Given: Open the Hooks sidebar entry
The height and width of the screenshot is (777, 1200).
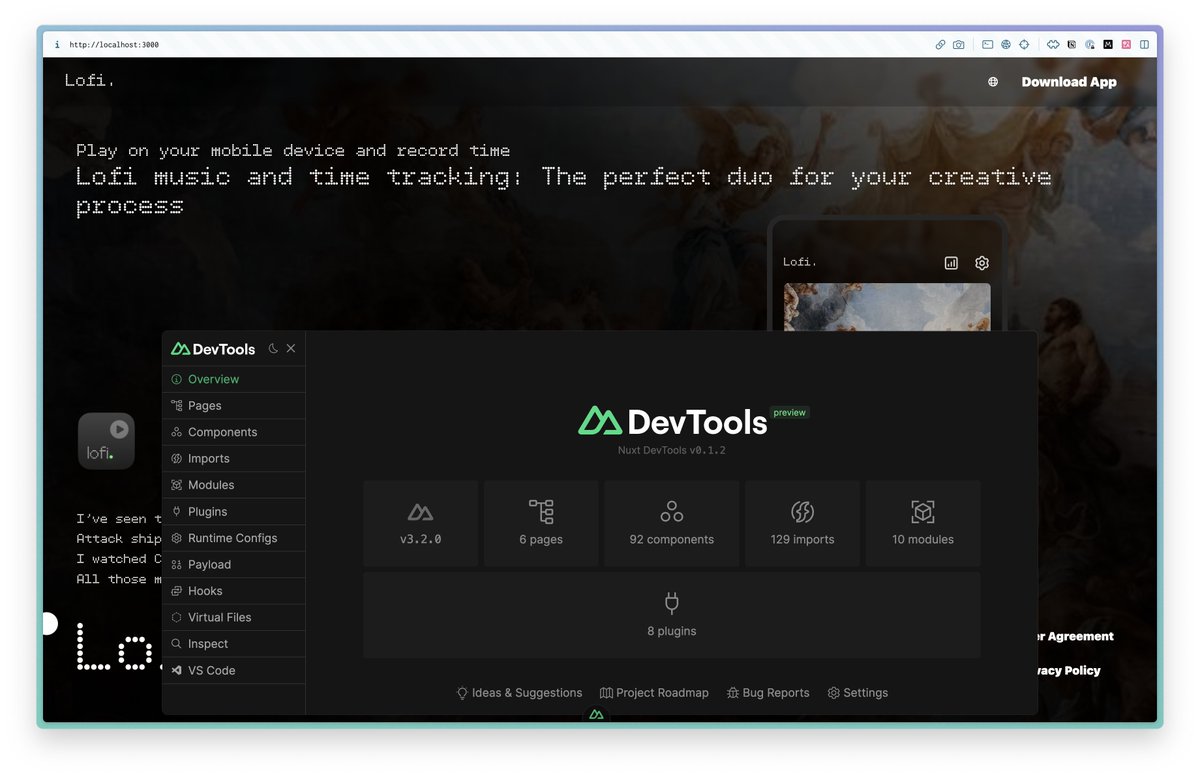Looking at the screenshot, I should [x=234, y=591].
